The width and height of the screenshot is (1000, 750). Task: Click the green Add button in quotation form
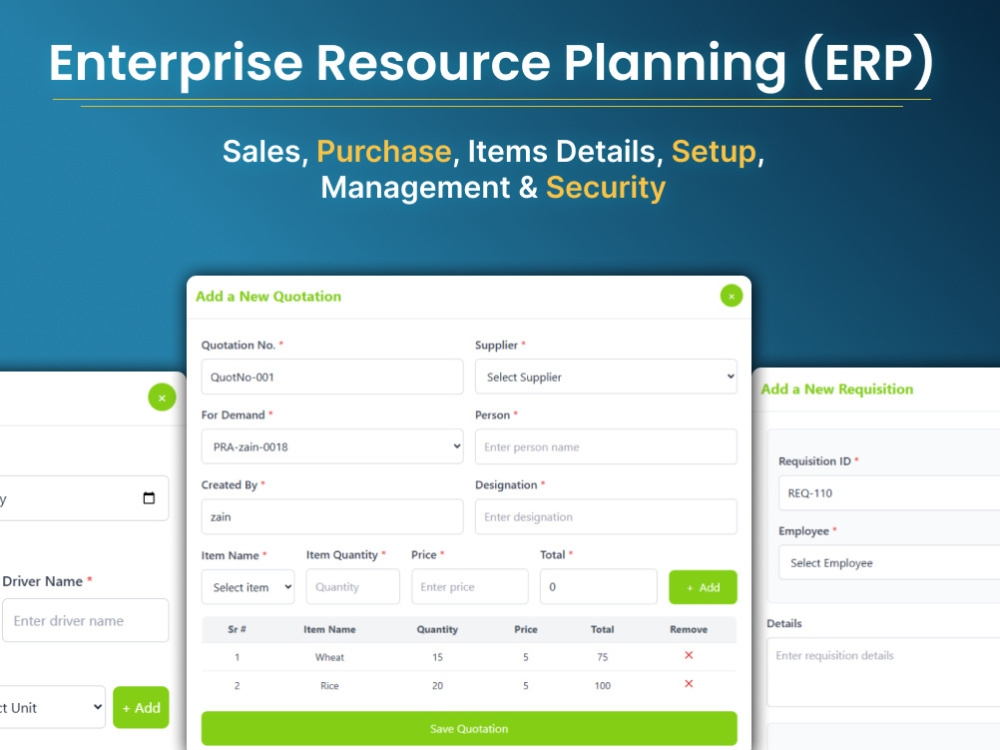703,587
